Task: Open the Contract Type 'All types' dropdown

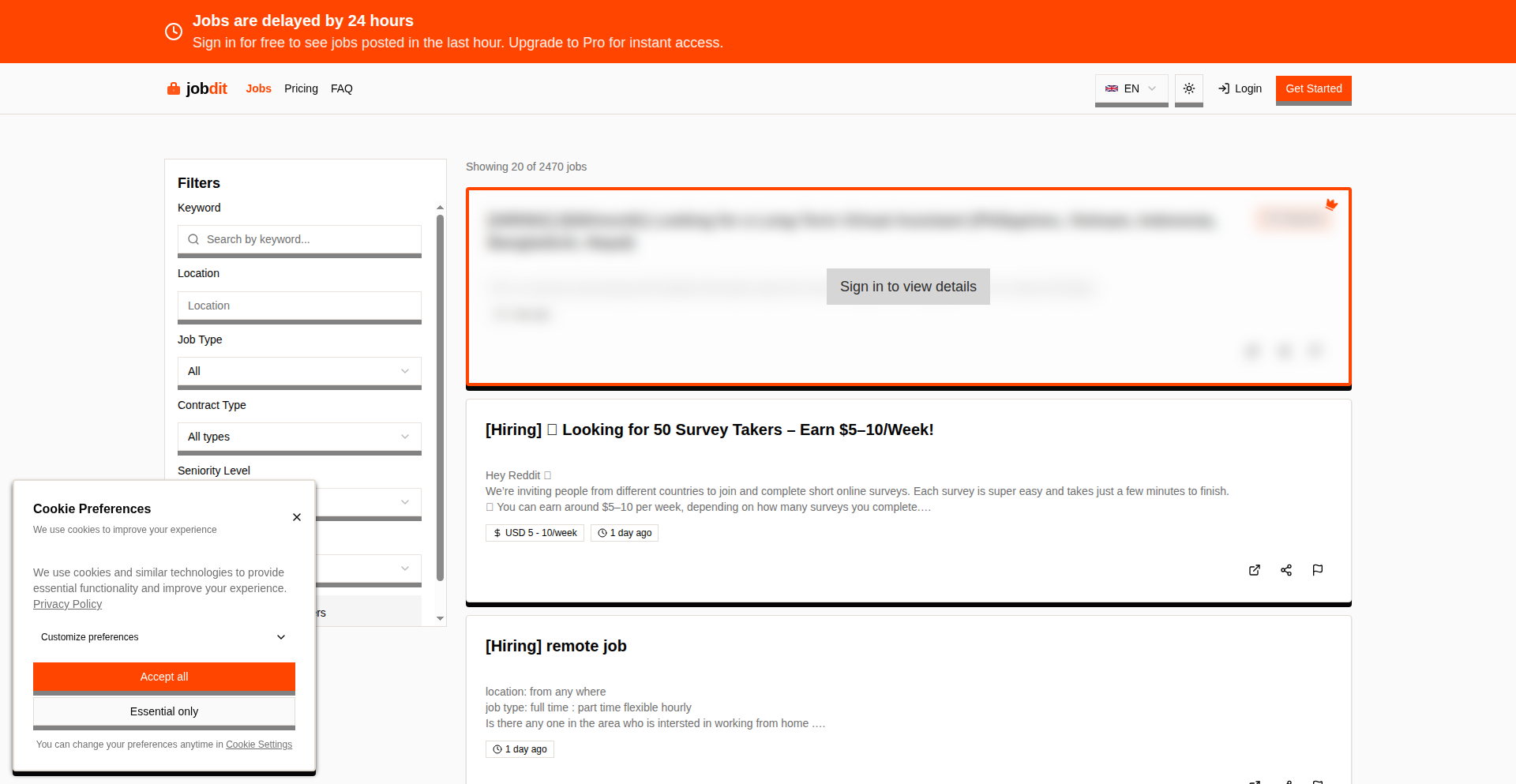Action: click(299, 437)
